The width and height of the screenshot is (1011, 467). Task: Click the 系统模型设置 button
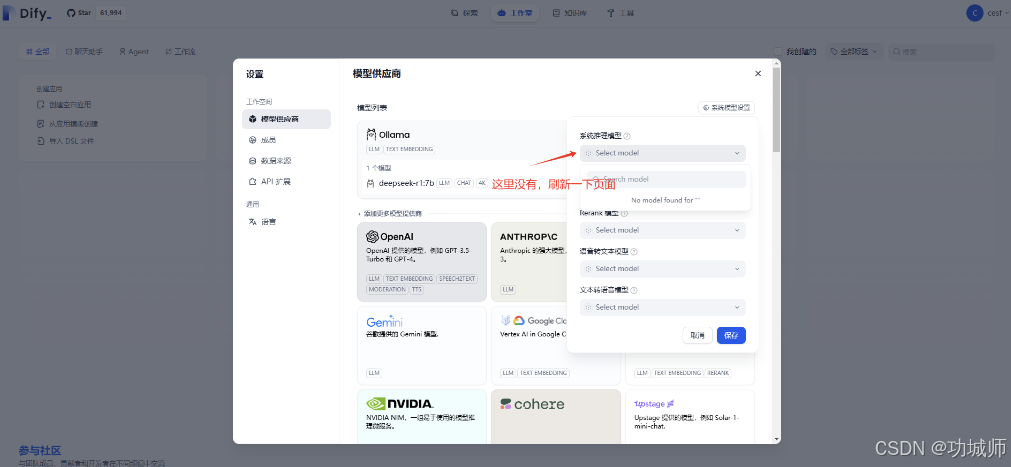(x=727, y=108)
